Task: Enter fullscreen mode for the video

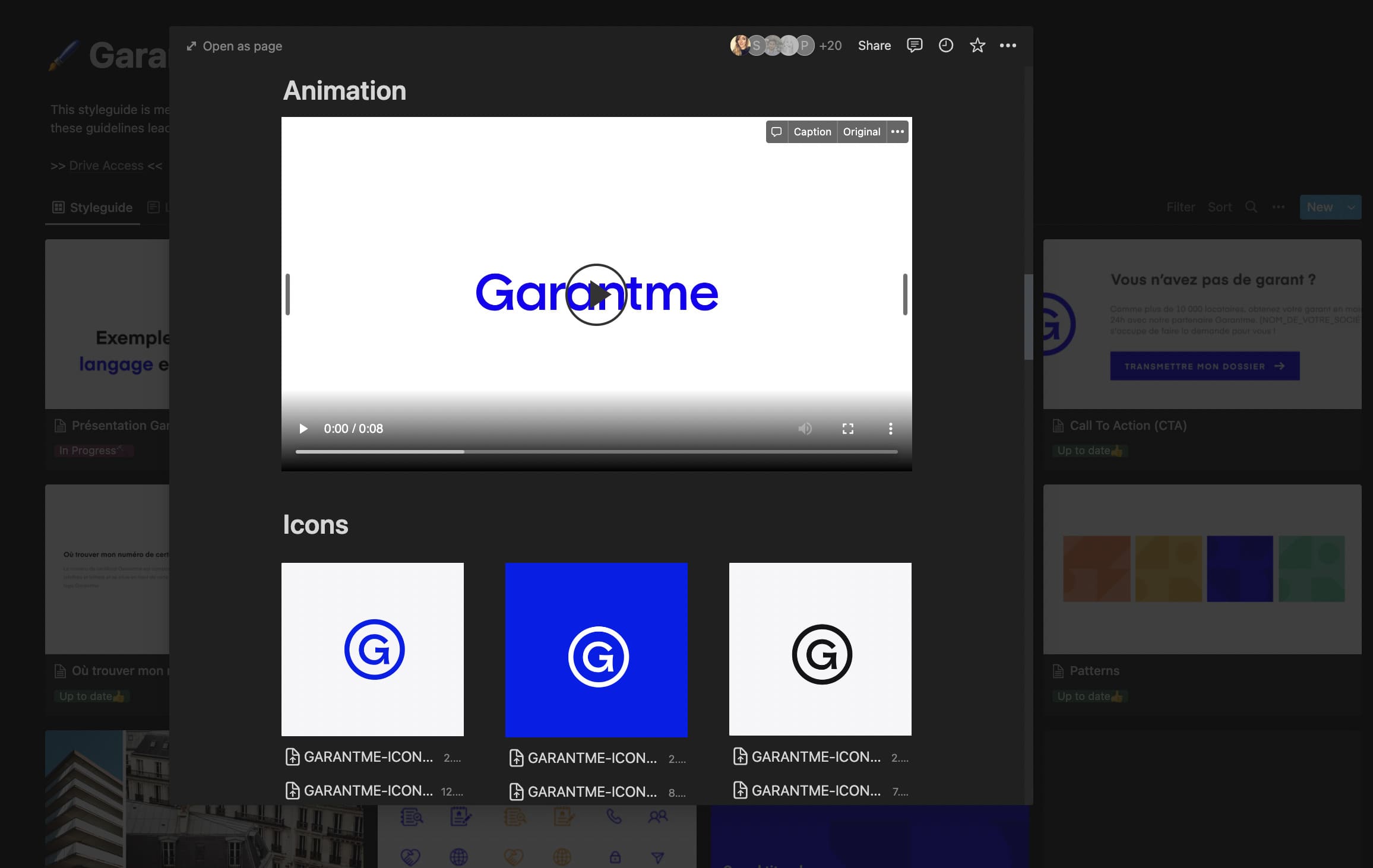Action: (848, 429)
